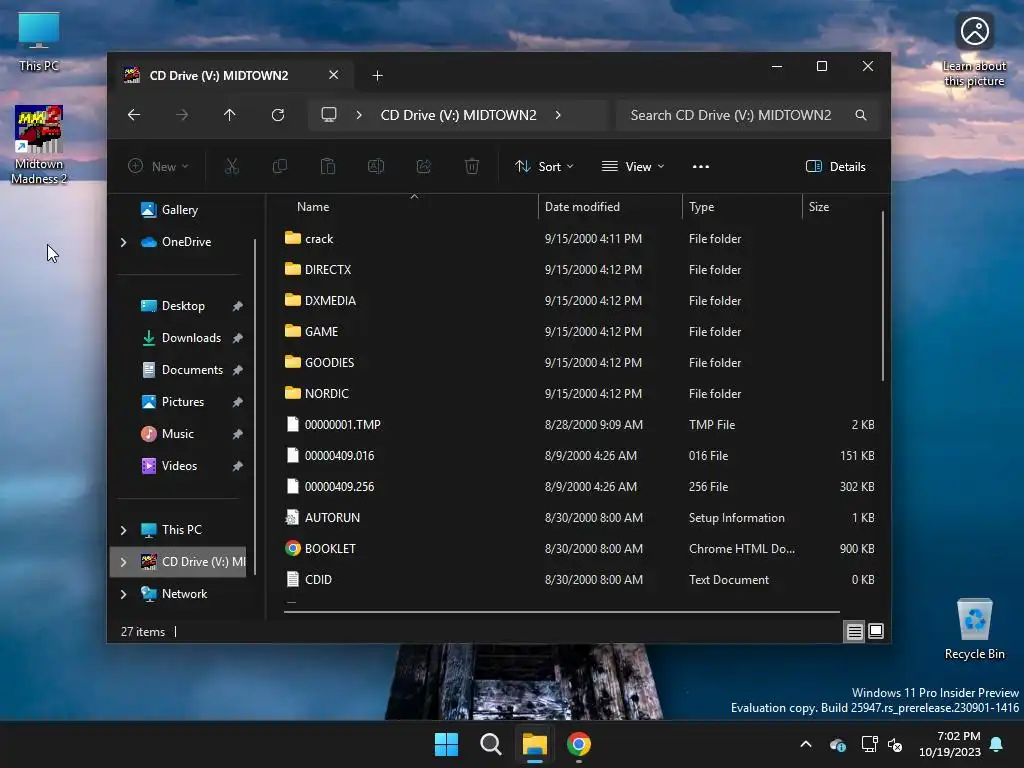Select the Recycle Bin desktop icon
Viewport: 1024px width, 768px height.
[975, 629]
